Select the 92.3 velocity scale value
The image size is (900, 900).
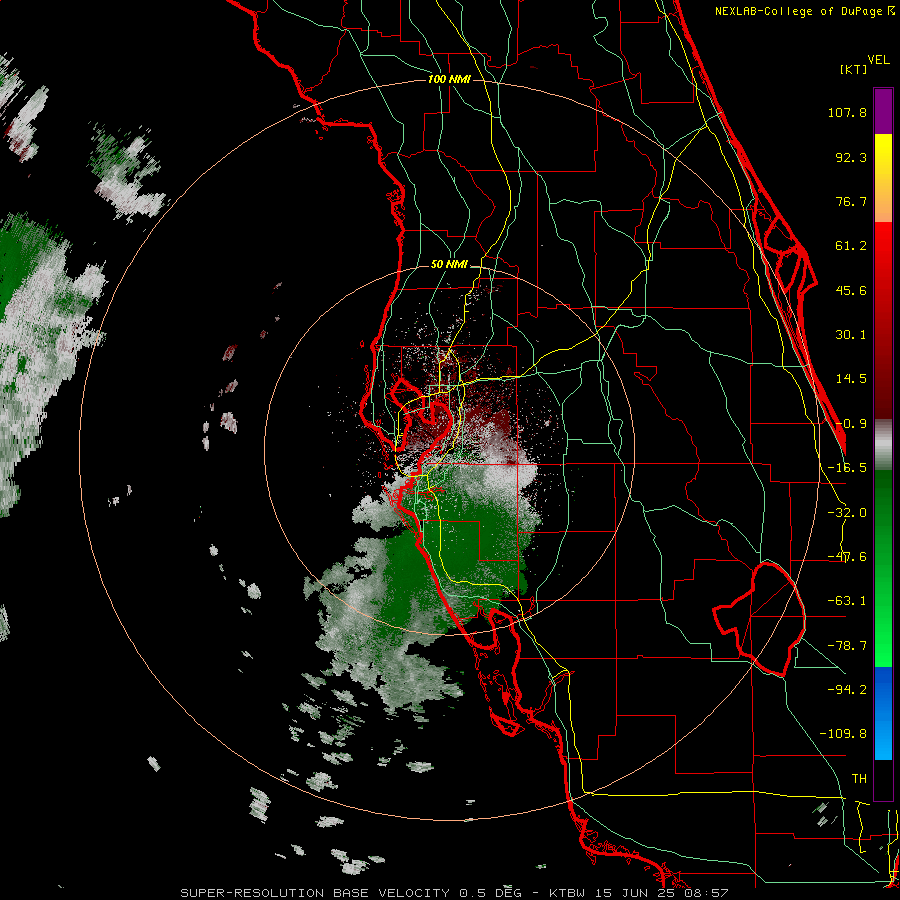click(851, 157)
